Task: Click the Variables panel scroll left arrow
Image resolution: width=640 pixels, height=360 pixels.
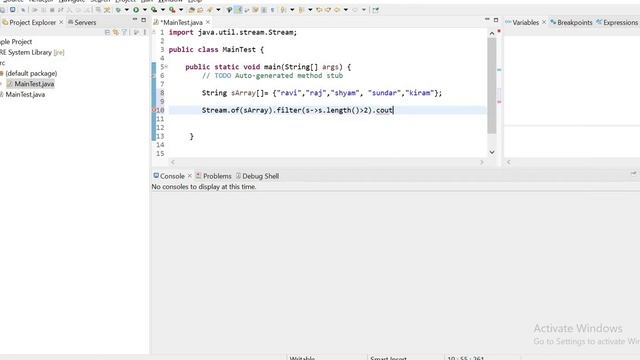Action: (509, 162)
